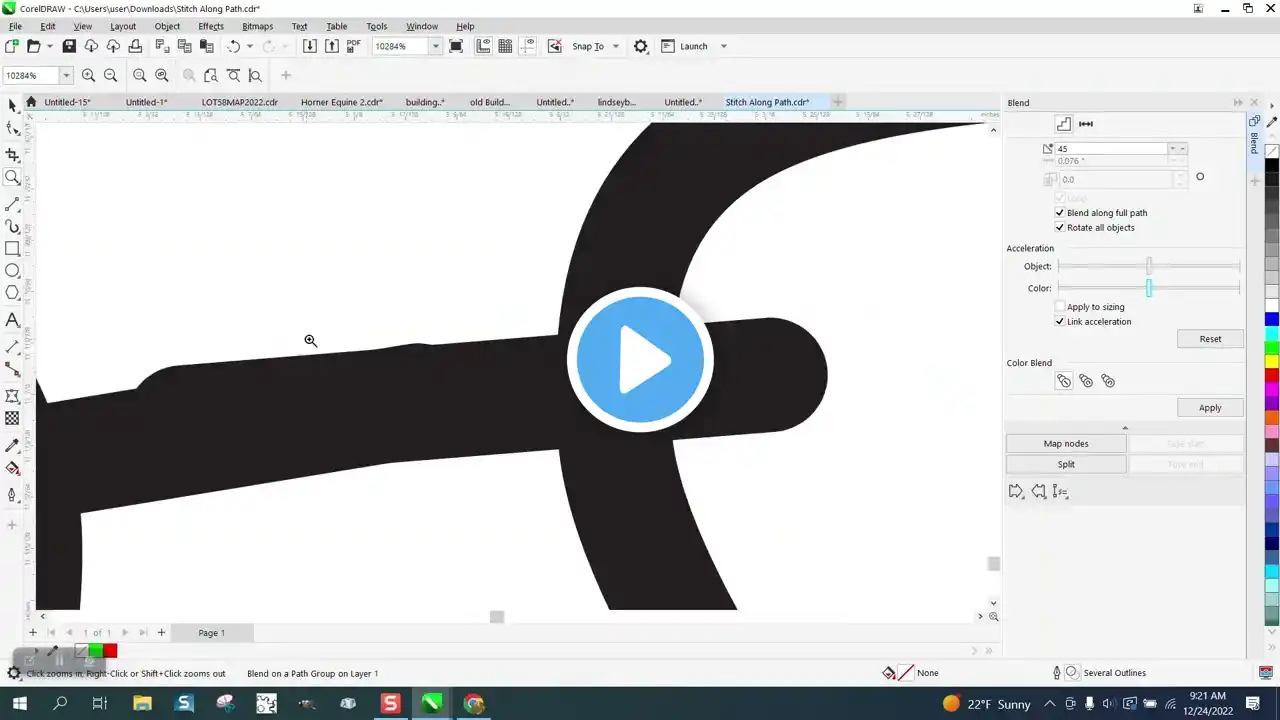Pick the Color Eyedropper tool
Screen dimensions: 1280x720
point(12,446)
